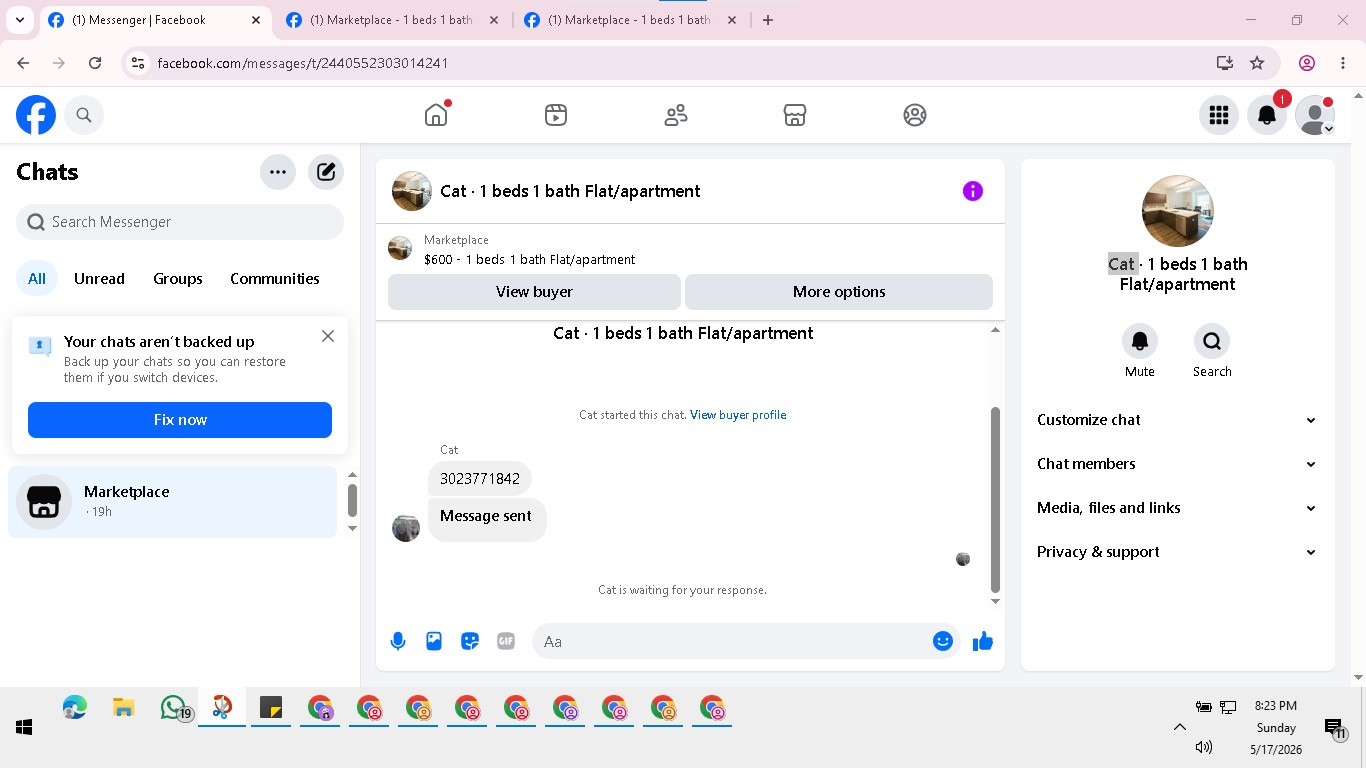Screen dimensions: 1366x768
Task: Open the emoji picker smiley icon
Action: coord(943,642)
